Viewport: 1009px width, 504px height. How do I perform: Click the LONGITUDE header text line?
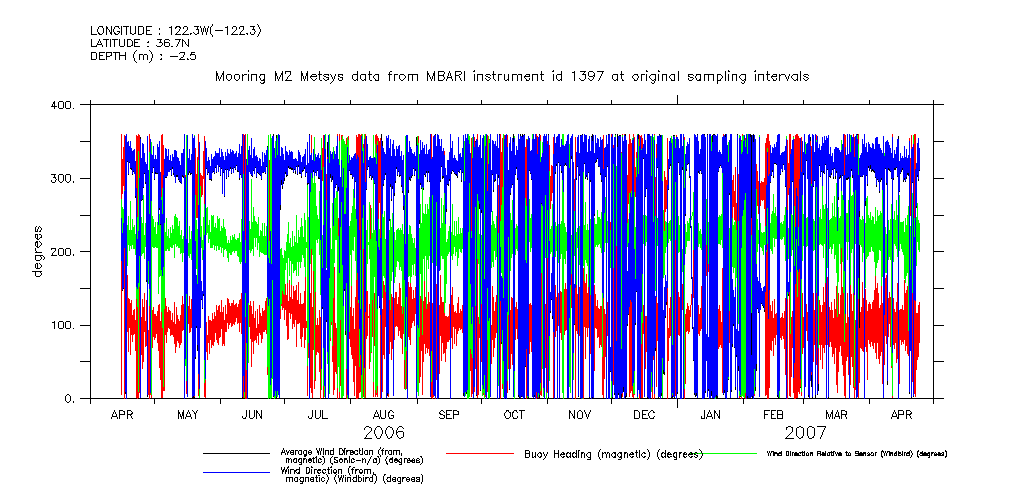click(176, 30)
